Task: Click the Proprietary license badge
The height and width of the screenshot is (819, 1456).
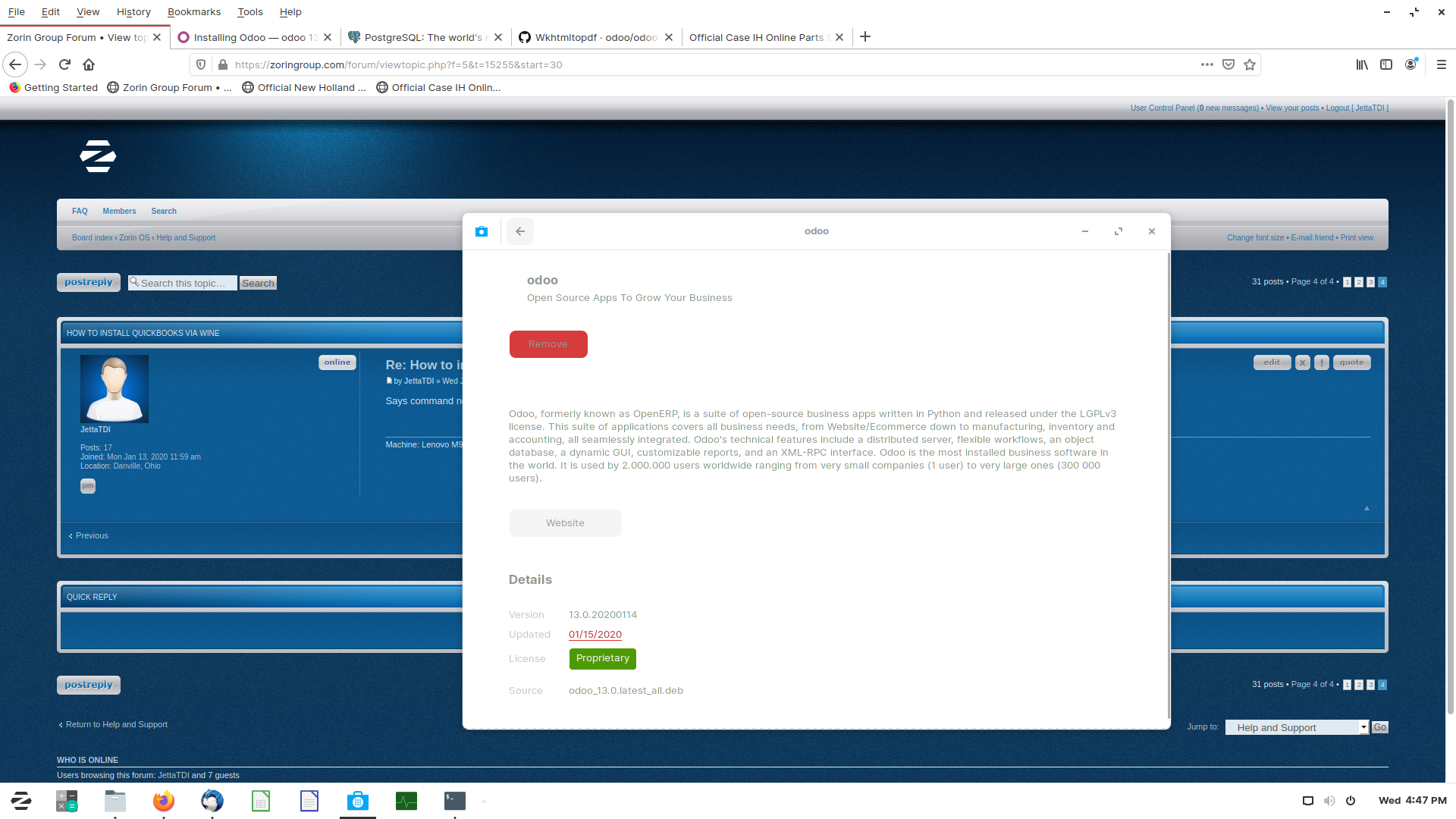Action: click(602, 658)
